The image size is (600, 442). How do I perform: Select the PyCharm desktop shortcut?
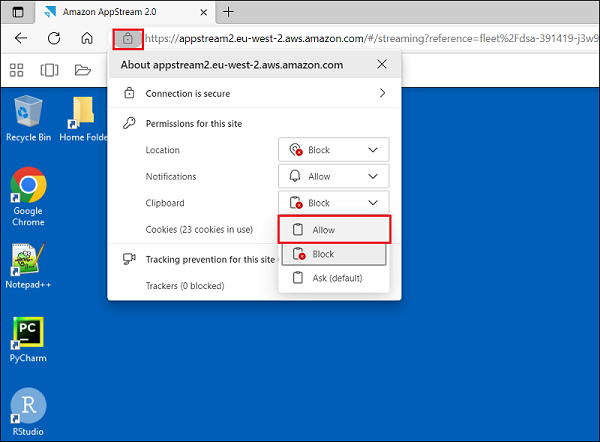(x=28, y=340)
